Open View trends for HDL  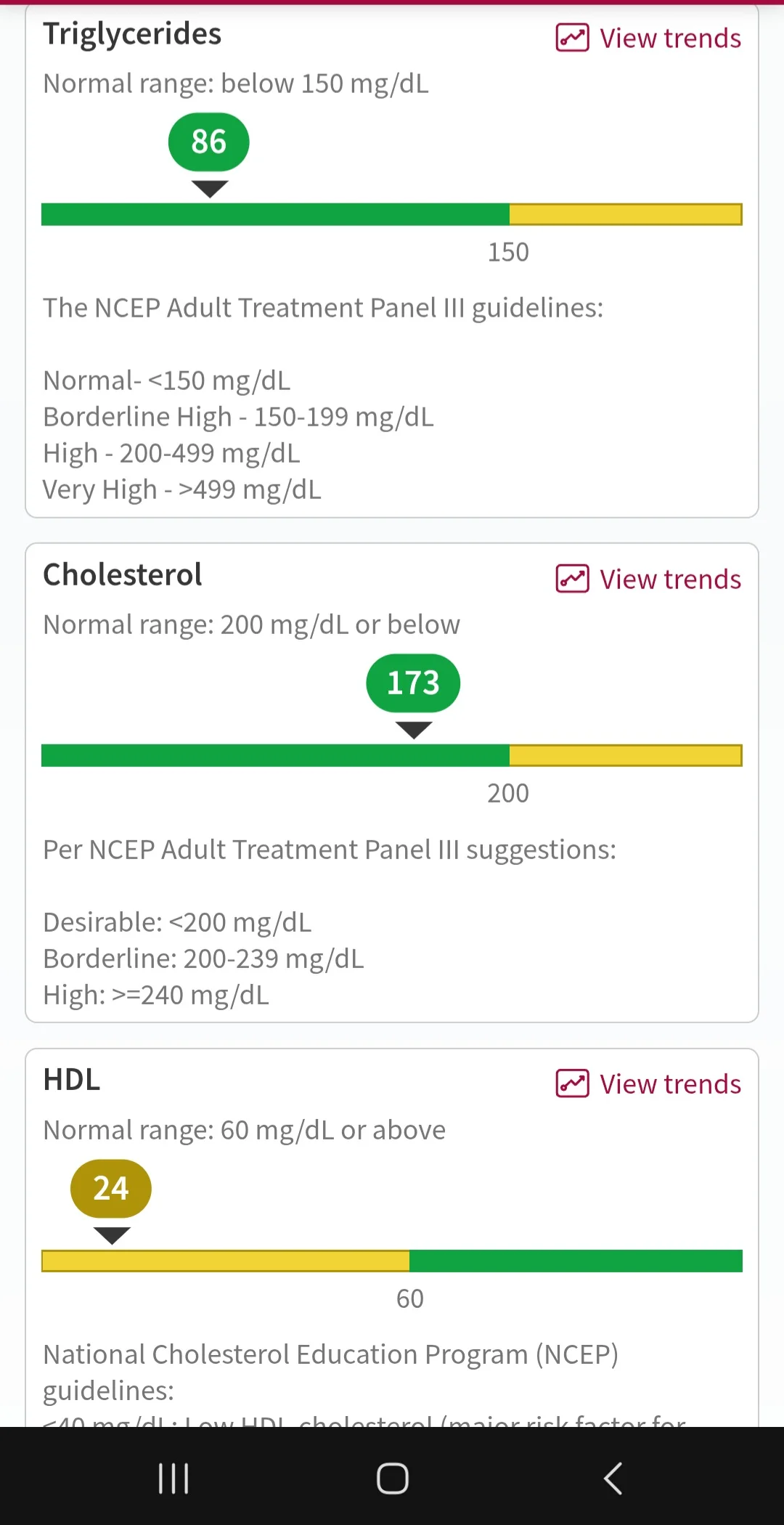[x=648, y=1083]
